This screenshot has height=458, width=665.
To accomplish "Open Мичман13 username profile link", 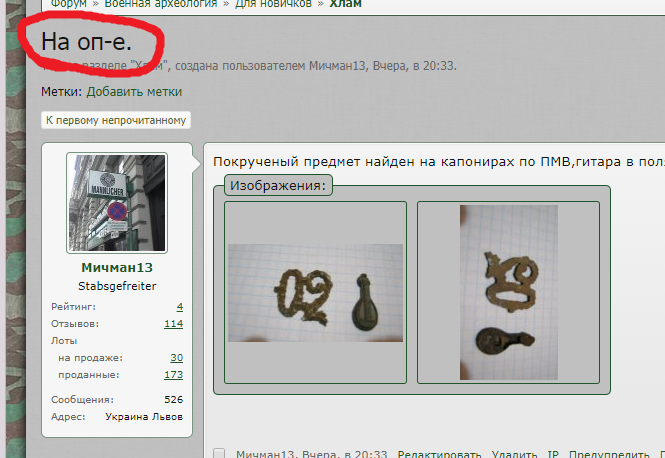I will click(117, 268).
